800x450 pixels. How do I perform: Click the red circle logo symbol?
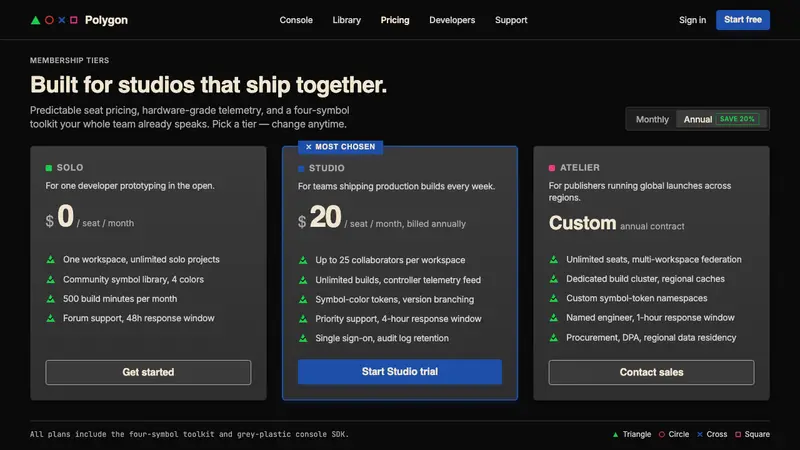pyautogui.click(x=49, y=20)
